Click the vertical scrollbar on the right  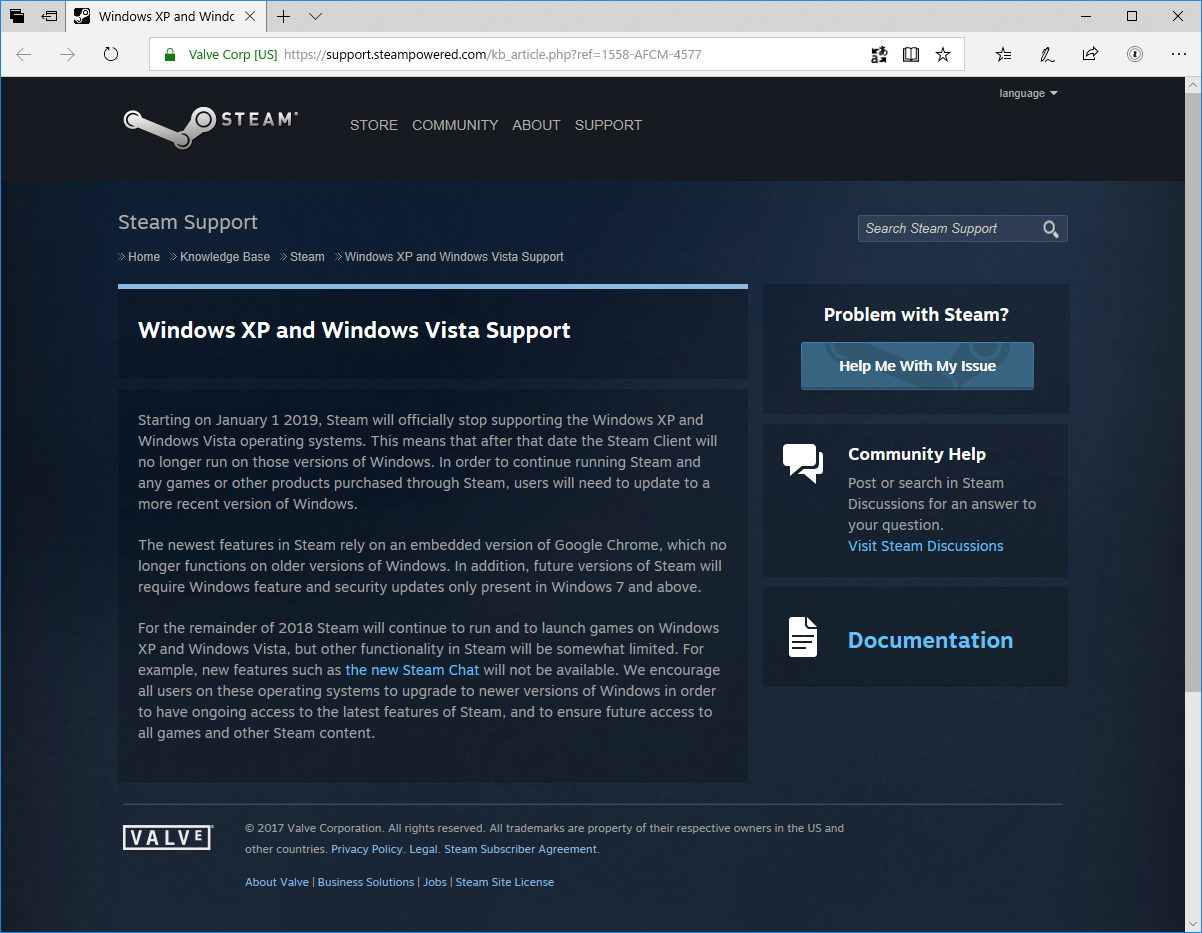pos(1194,400)
